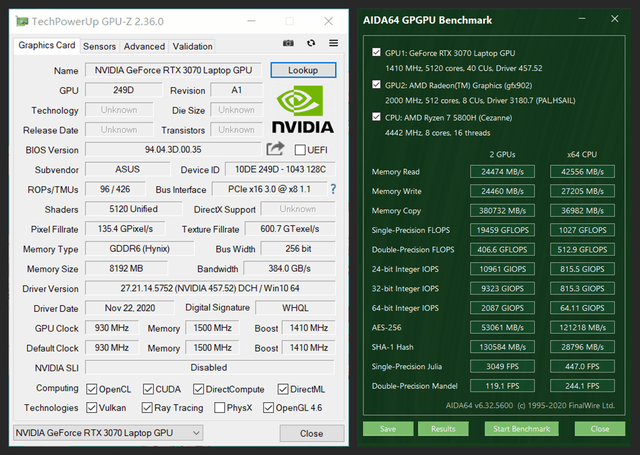This screenshot has height=455, width=640.
Task: Click the Pixel Fillrate field
Action: coord(125,229)
